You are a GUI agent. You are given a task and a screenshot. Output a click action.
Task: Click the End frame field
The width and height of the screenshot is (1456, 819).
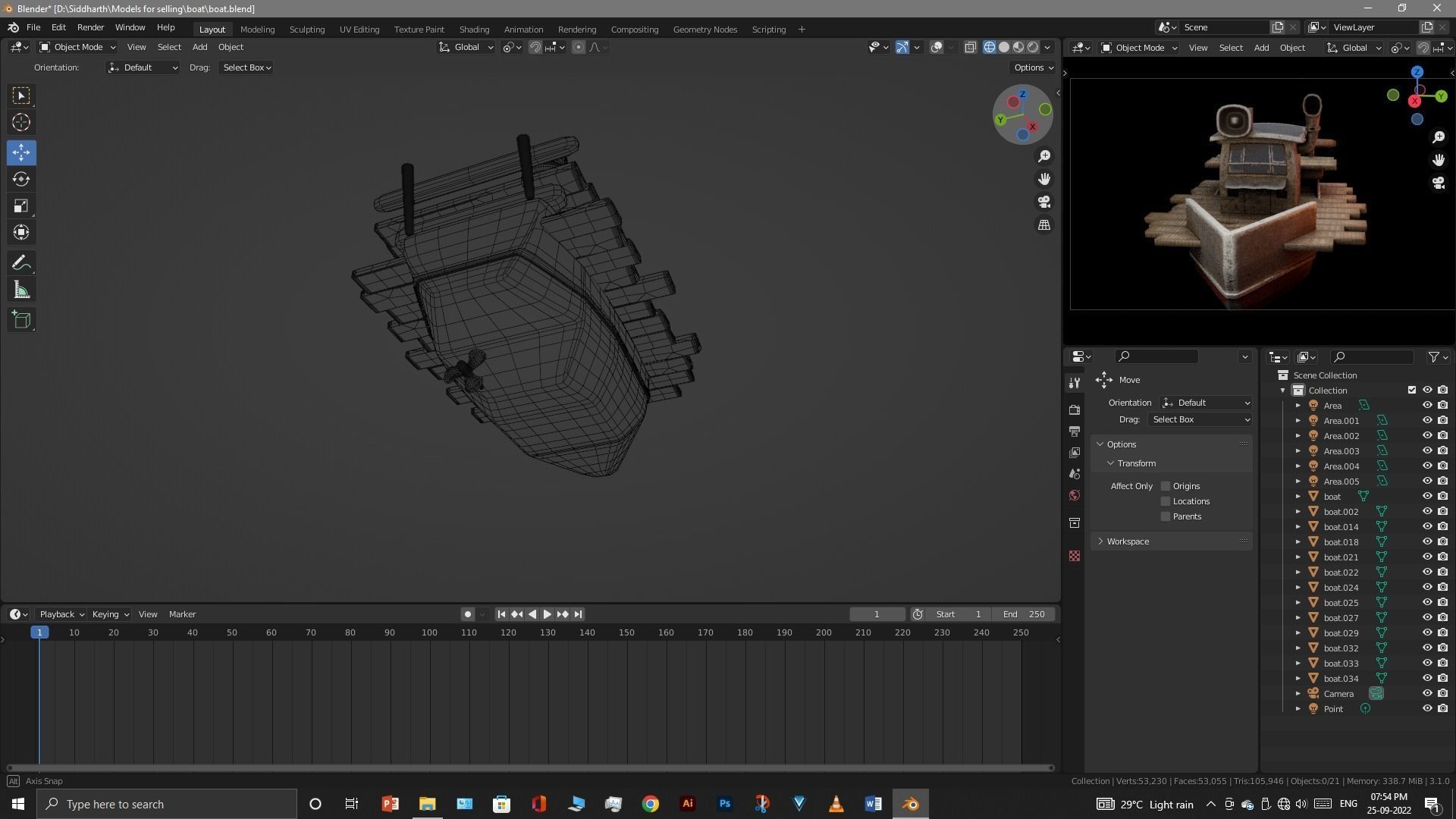click(x=1024, y=614)
